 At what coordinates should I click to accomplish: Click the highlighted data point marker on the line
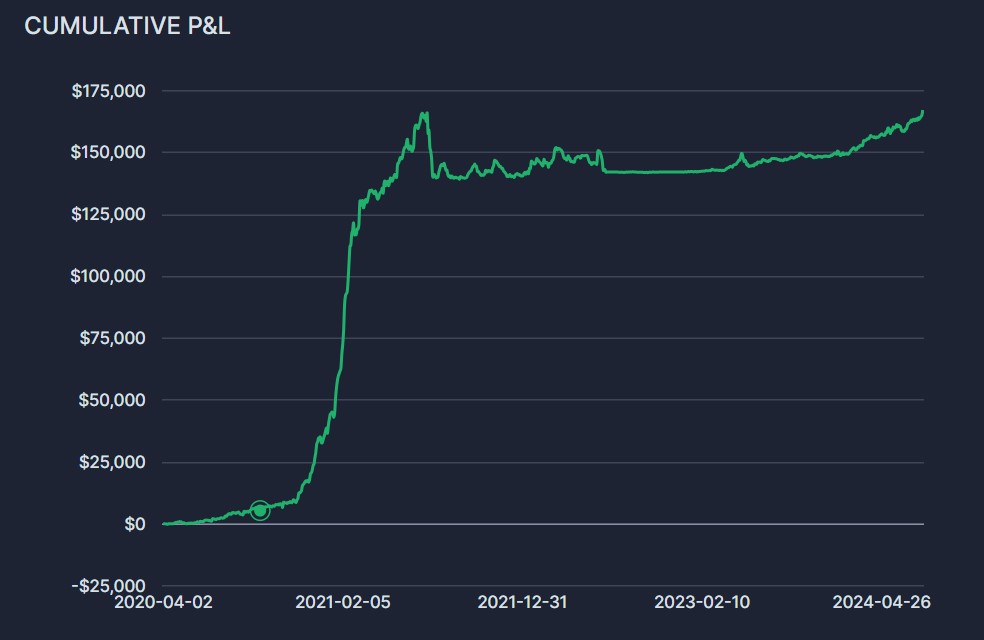click(x=260, y=511)
